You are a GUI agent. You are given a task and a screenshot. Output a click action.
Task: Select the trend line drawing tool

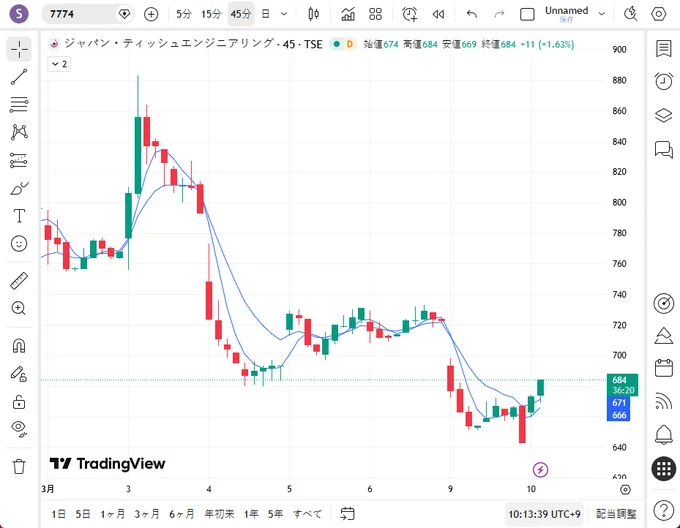pos(19,77)
